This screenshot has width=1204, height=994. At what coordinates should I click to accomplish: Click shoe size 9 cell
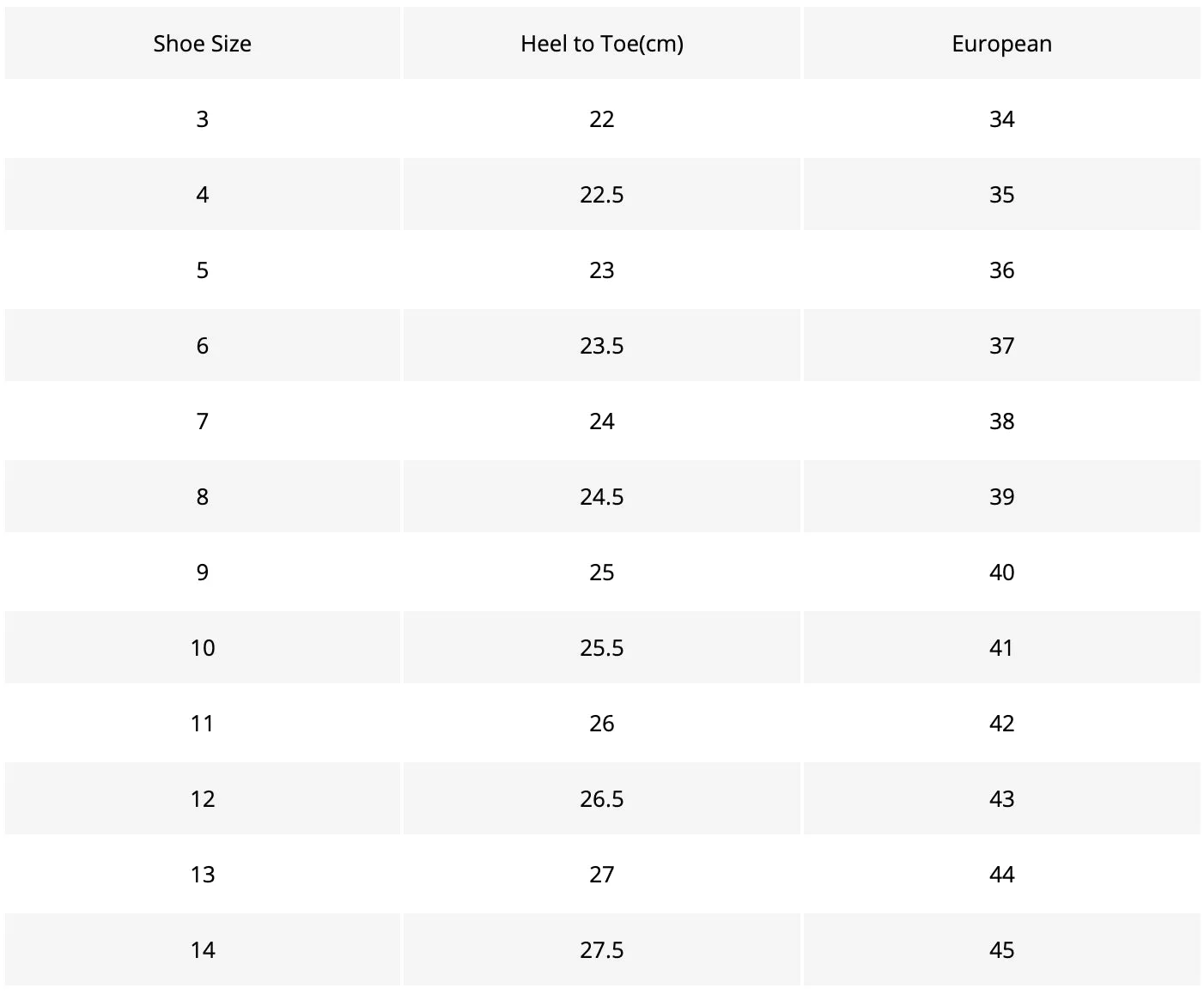coord(203,573)
